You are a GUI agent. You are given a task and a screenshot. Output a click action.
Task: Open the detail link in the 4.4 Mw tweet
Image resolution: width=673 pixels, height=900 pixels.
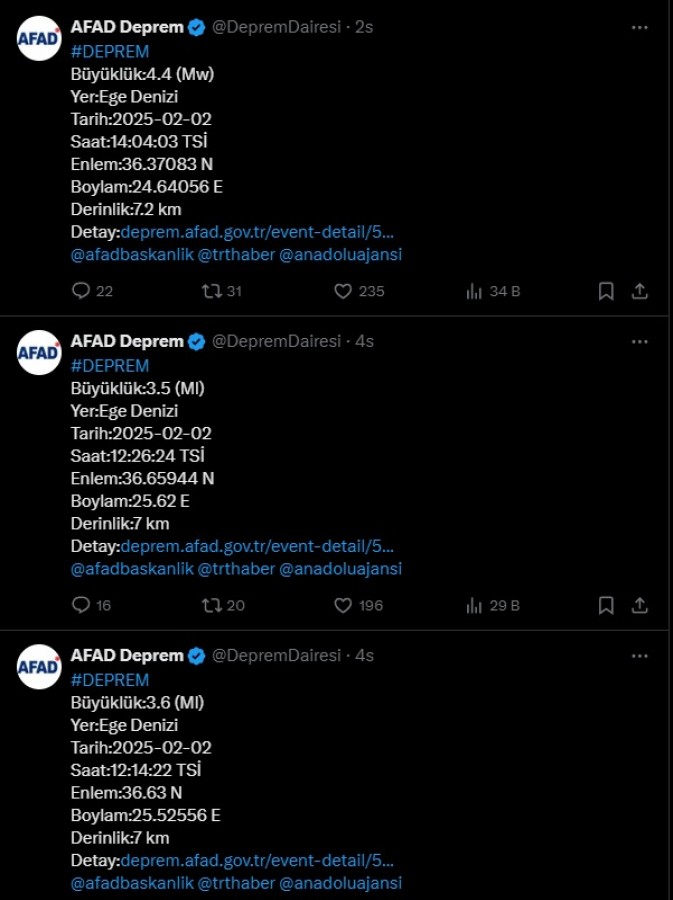click(x=257, y=232)
